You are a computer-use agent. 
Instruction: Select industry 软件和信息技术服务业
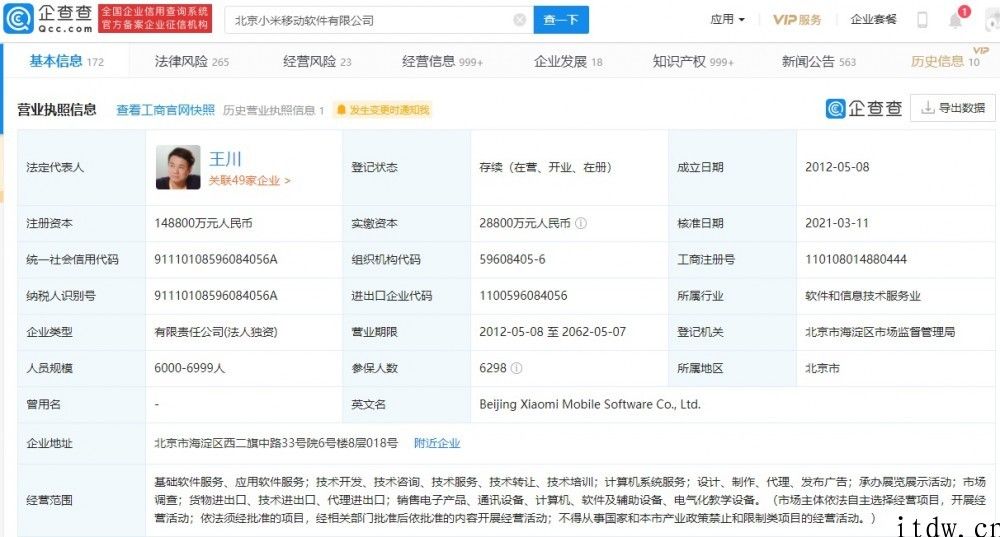tap(863, 296)
